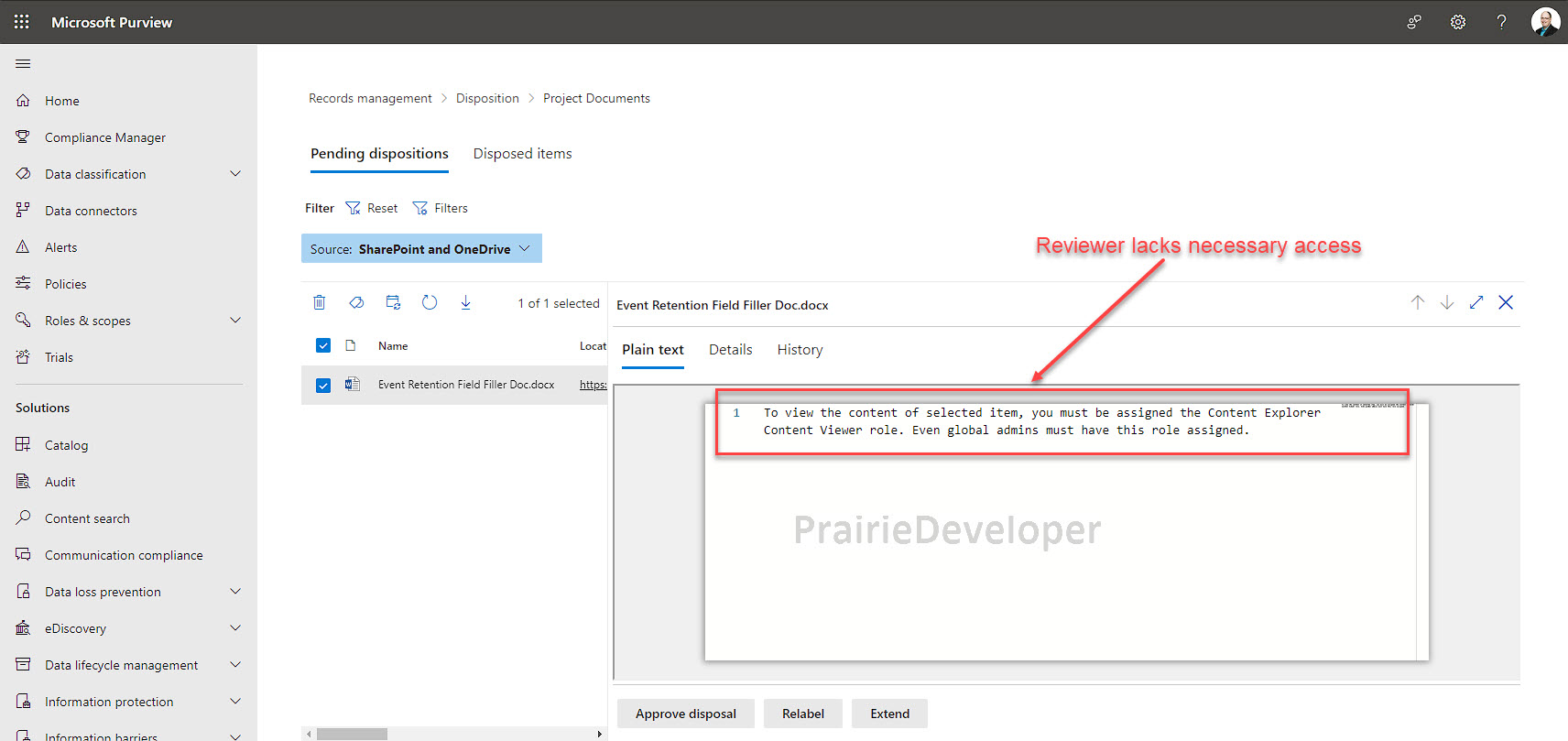Expand Roles & scopes submenu

(235, 321)
